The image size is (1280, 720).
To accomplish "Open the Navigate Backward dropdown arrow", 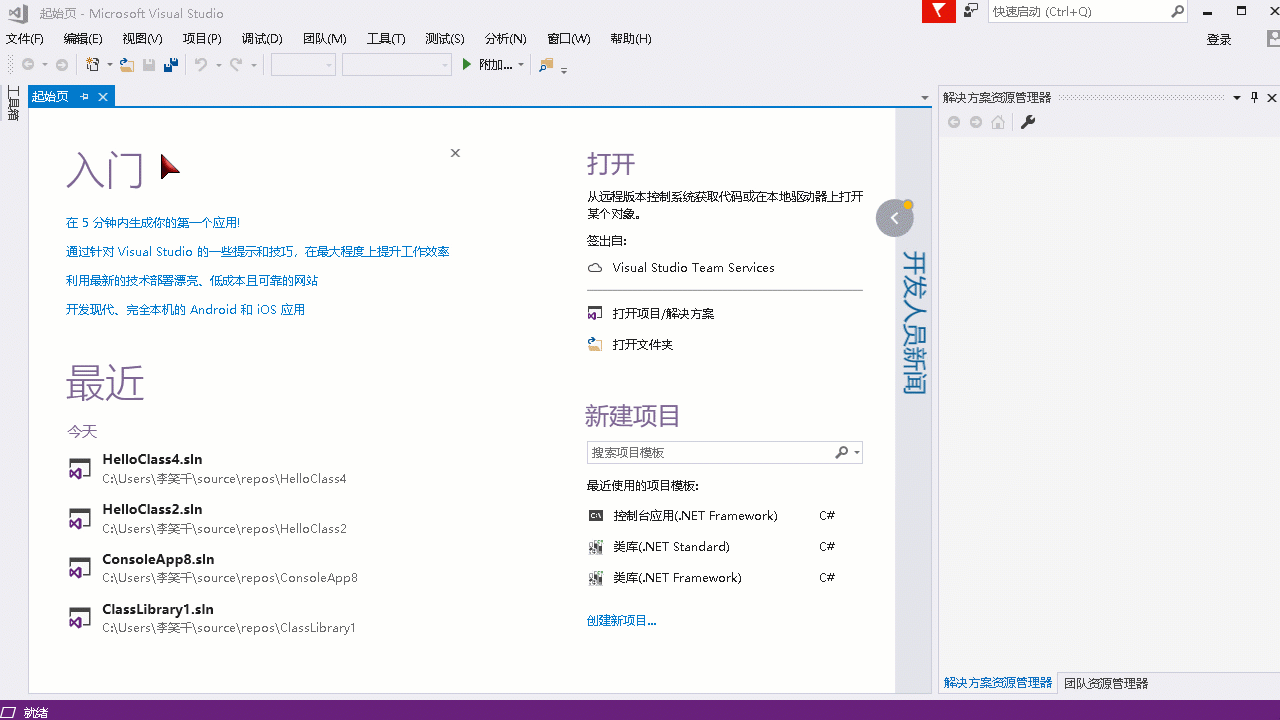I will pos(45,65).
